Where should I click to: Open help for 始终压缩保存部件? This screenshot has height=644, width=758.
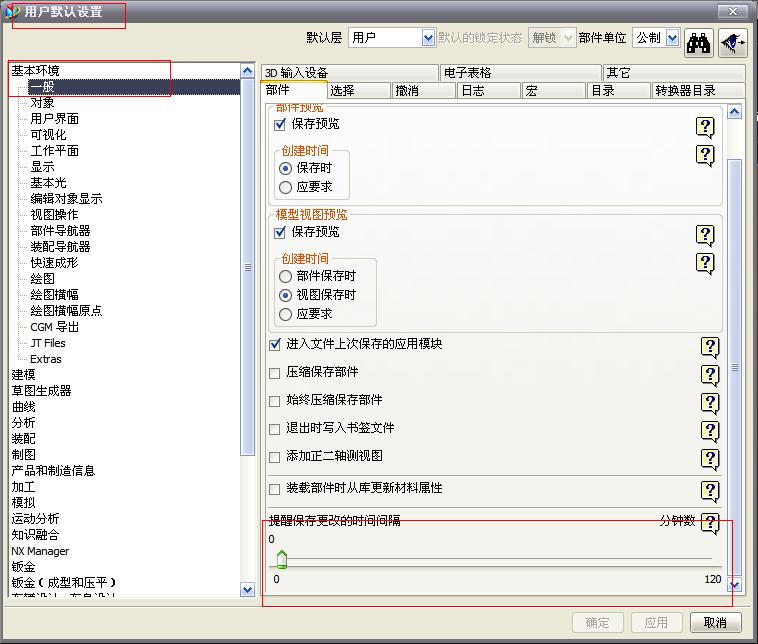[710, 404]
